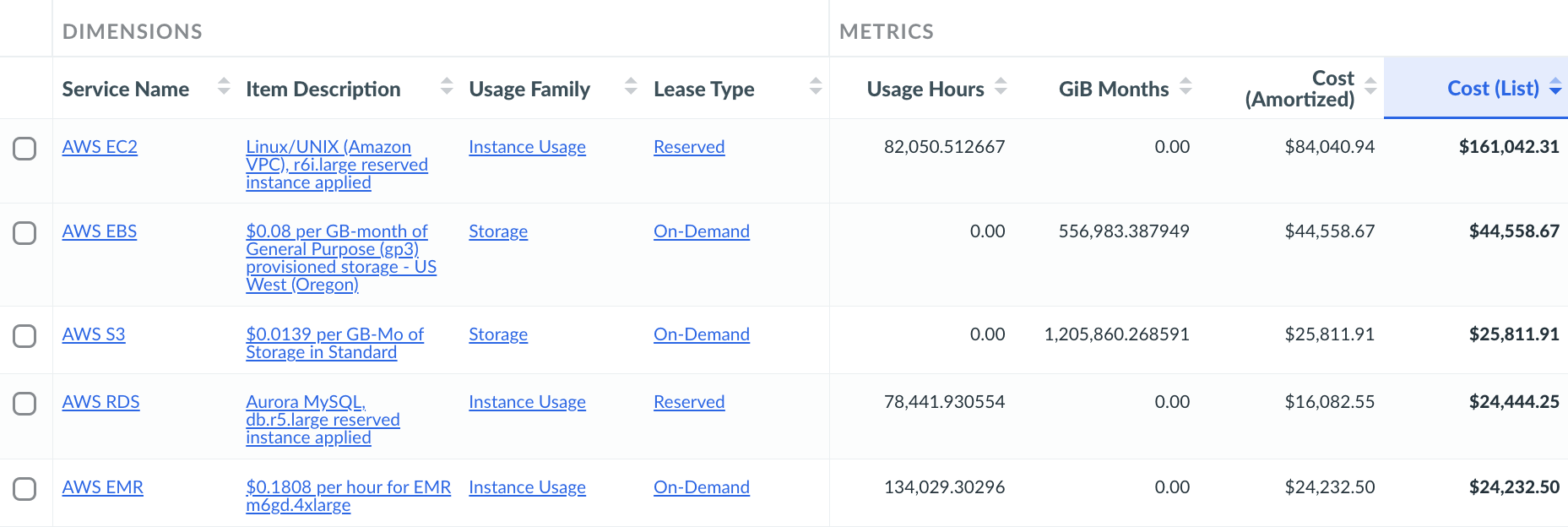Follow the AWS EMR service link
The image size is (1568, 527).
point(102,487)
